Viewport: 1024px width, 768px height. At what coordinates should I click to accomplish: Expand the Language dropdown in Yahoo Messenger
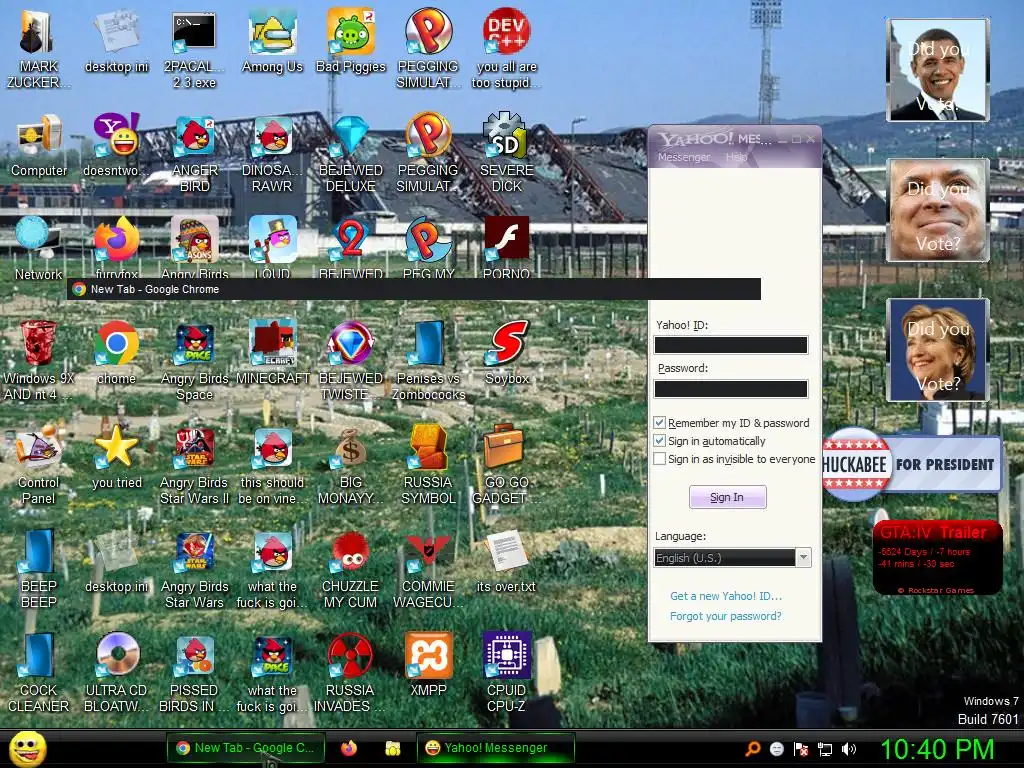(804, 558)
